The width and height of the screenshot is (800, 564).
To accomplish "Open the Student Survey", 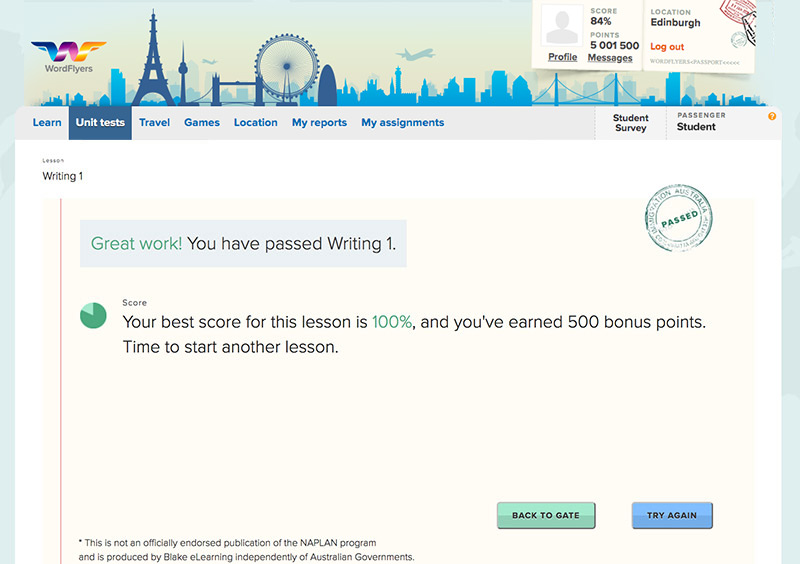I will (x=630, y=122).
